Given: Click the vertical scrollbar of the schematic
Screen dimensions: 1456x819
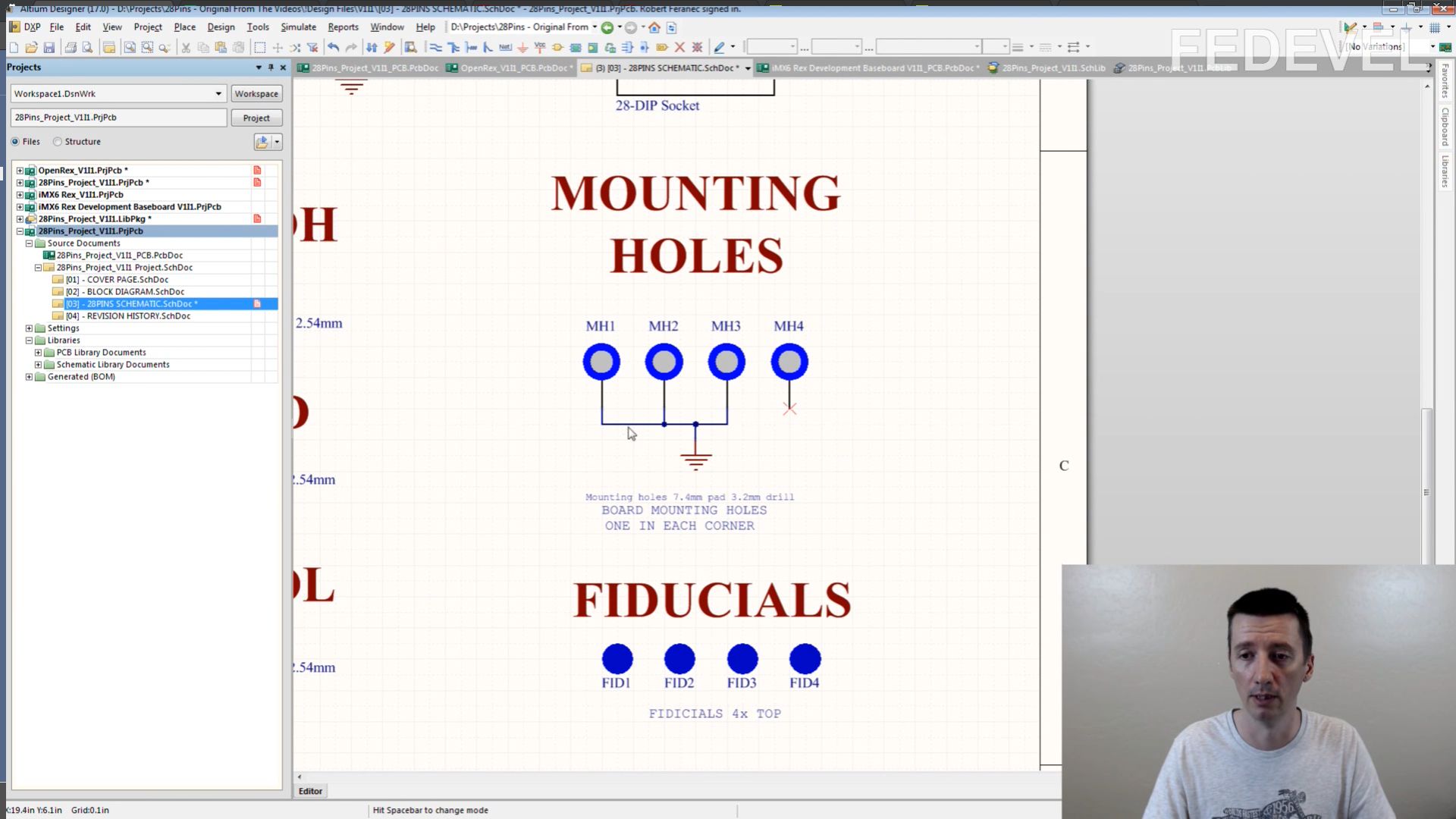Looking at the screenshot, I should click(1426, 485).
